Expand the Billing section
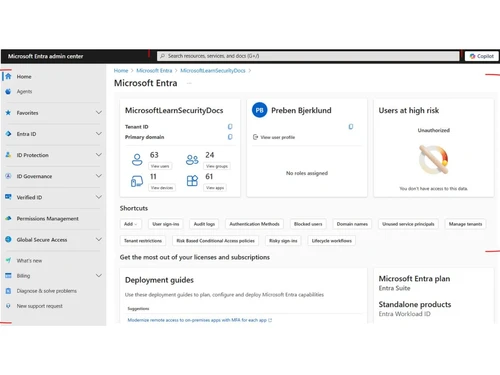 [x=99, y=276]
